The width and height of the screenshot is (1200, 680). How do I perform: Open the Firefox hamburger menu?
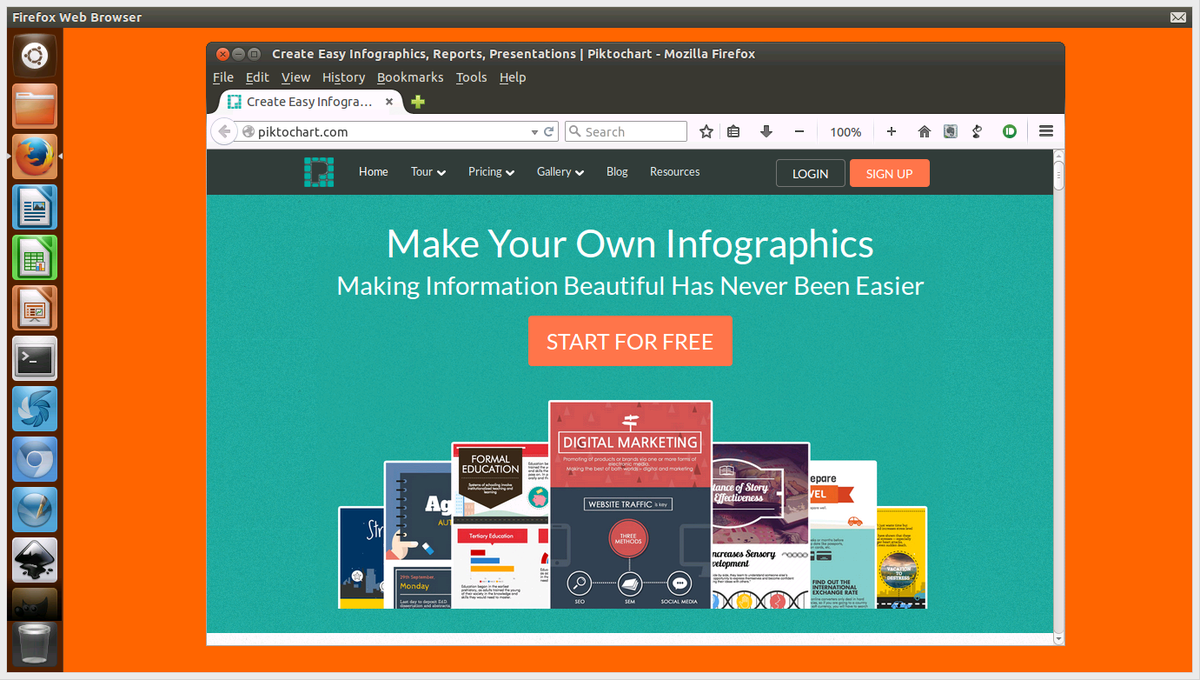coord(1046,131)
